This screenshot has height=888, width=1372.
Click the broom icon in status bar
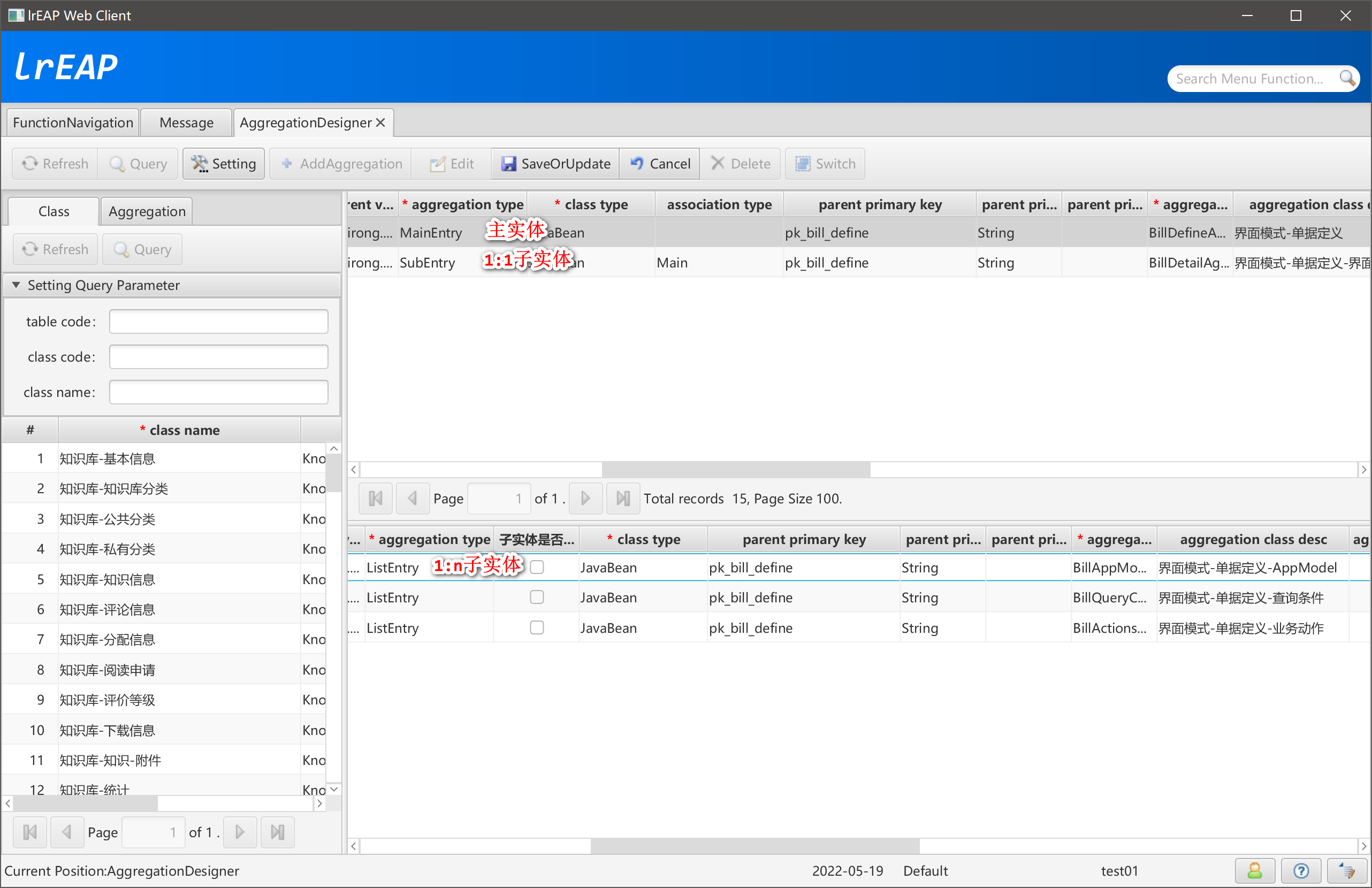coord(1347,871)
